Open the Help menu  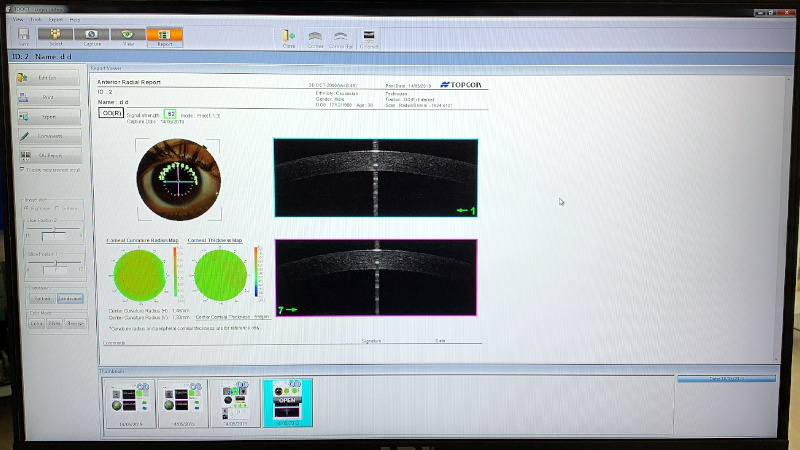pos(74,19)
